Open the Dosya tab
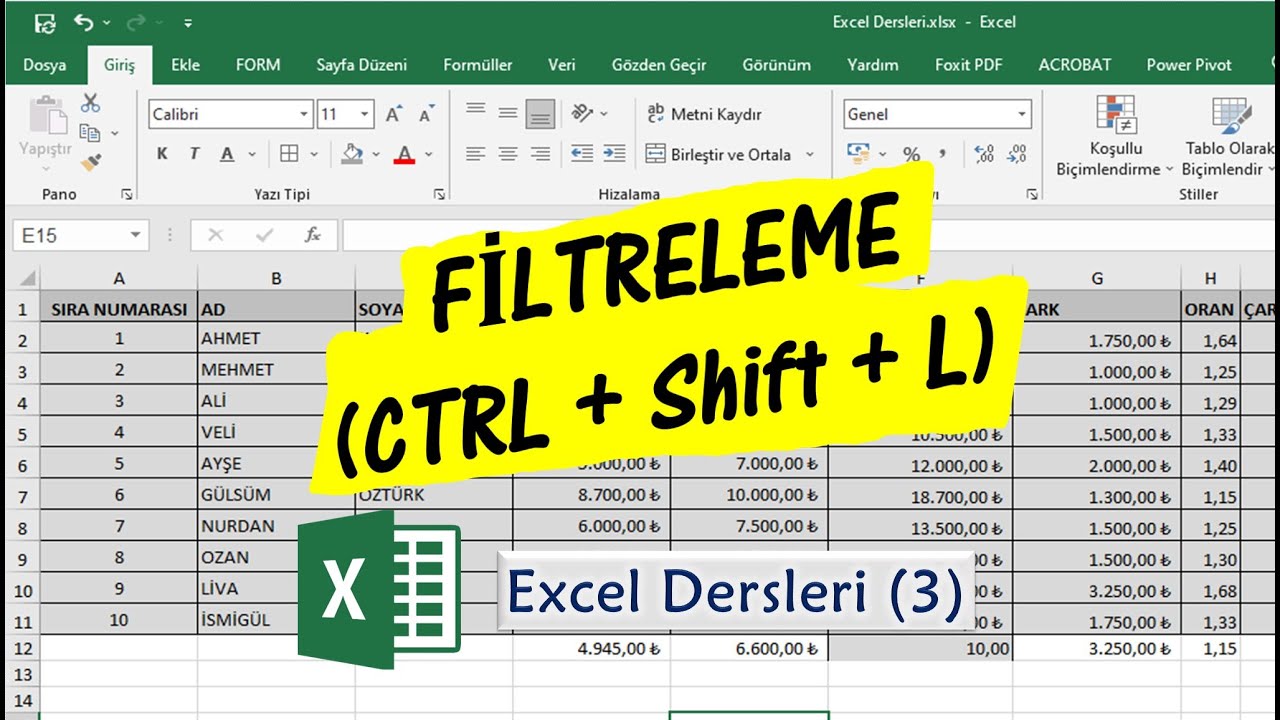1280x720 pixels. click(x=45, y=65)
